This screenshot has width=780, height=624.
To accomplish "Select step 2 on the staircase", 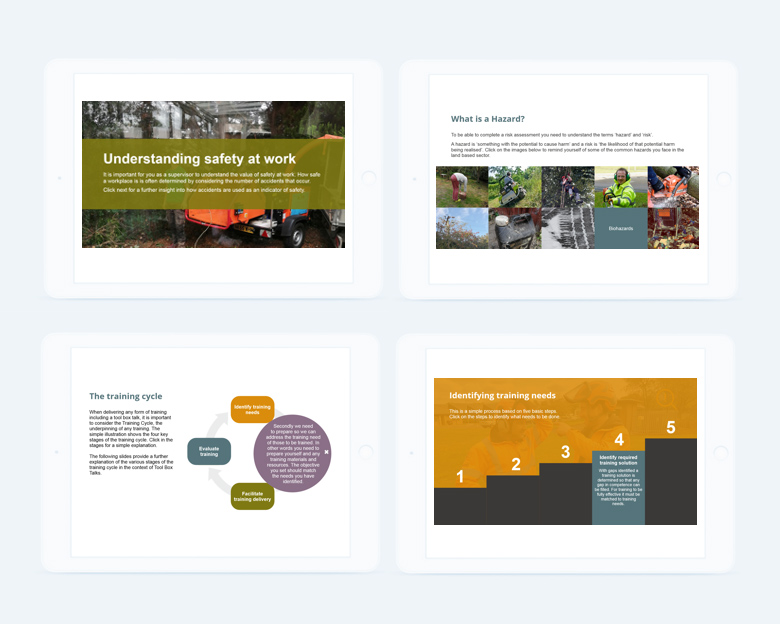I will coord(513,500).
